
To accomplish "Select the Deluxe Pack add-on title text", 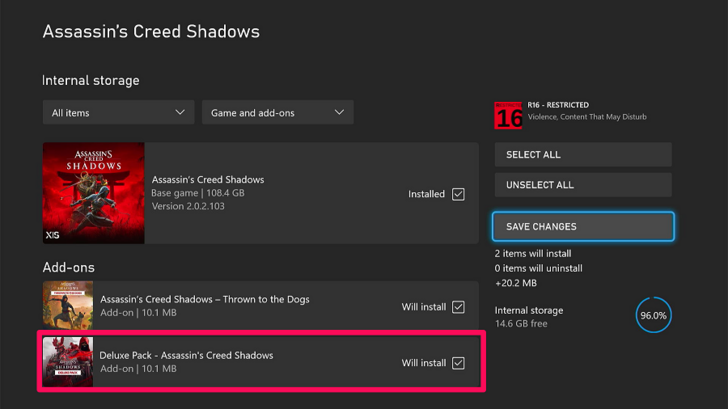I will pyautogui.click(x=186, y=355).
